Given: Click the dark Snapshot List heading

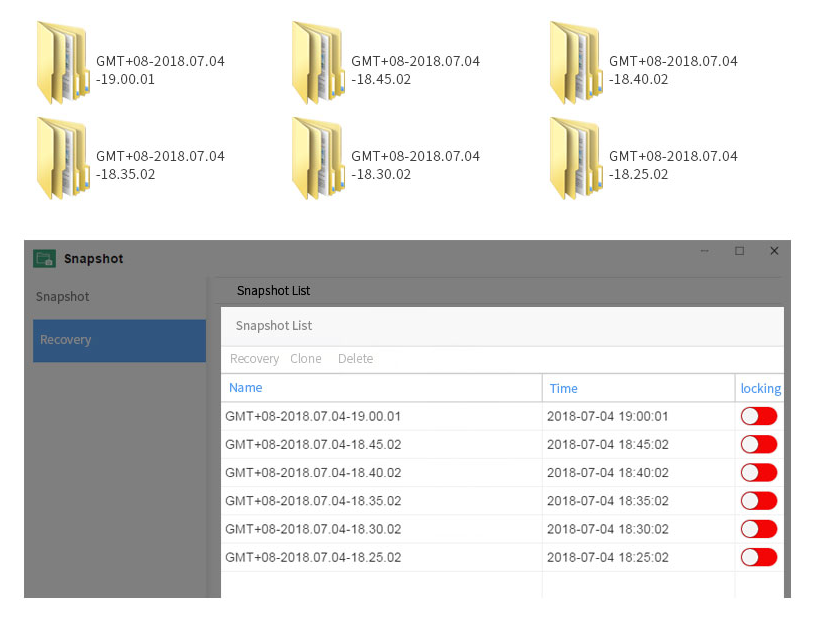Looking at the screenshot, I should tap(273, 291).
